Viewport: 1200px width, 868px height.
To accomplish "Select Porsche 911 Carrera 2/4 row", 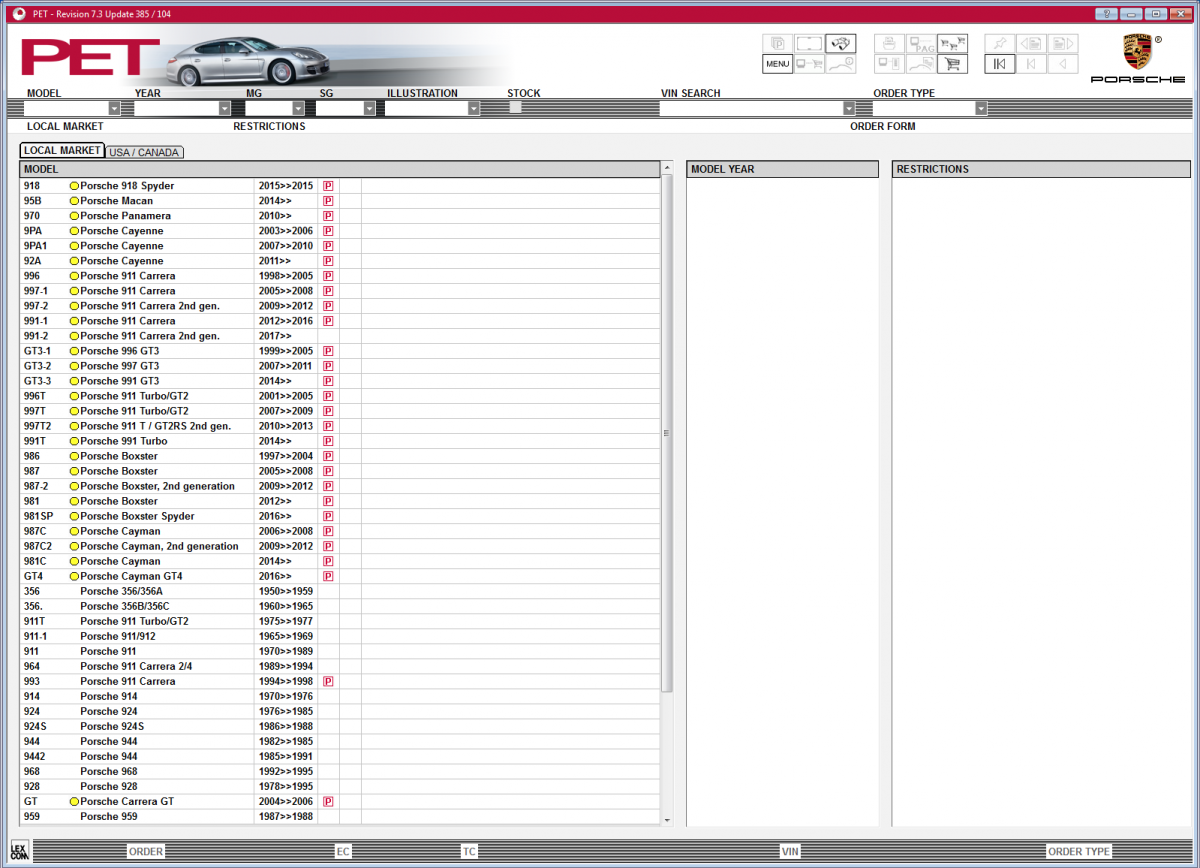I will pyautogui.click(x=340, y=667).
